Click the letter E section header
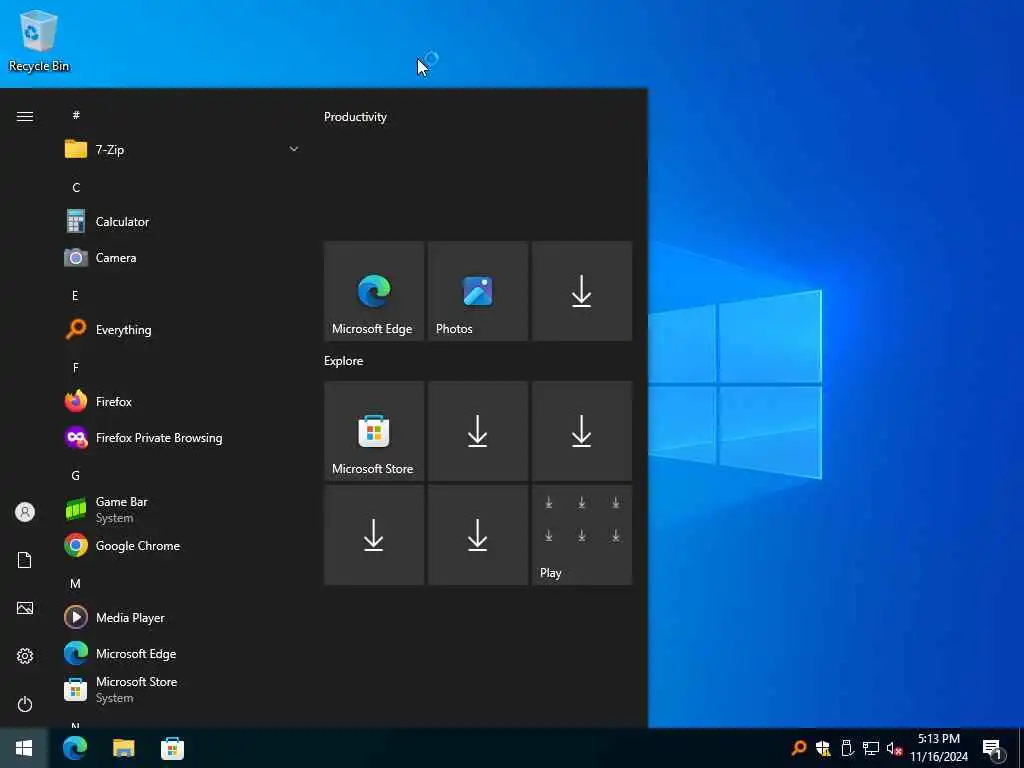 point(75,296)
